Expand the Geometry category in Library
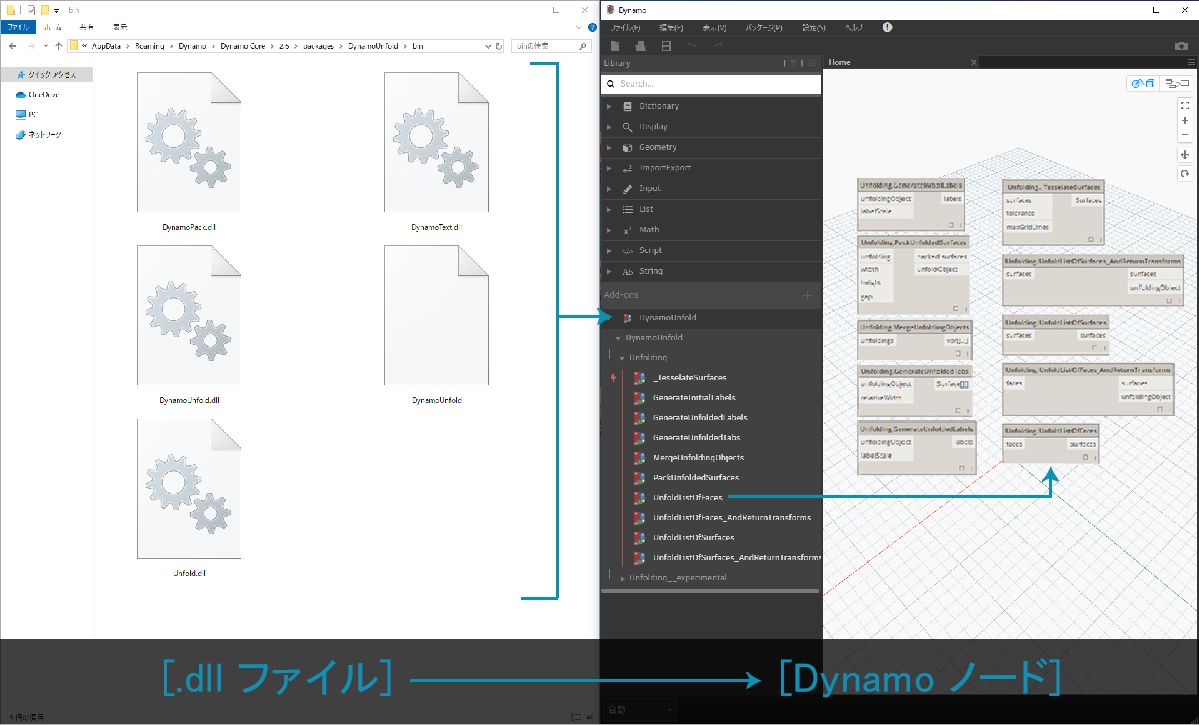The image size is (1199, 725). (609, 147)
